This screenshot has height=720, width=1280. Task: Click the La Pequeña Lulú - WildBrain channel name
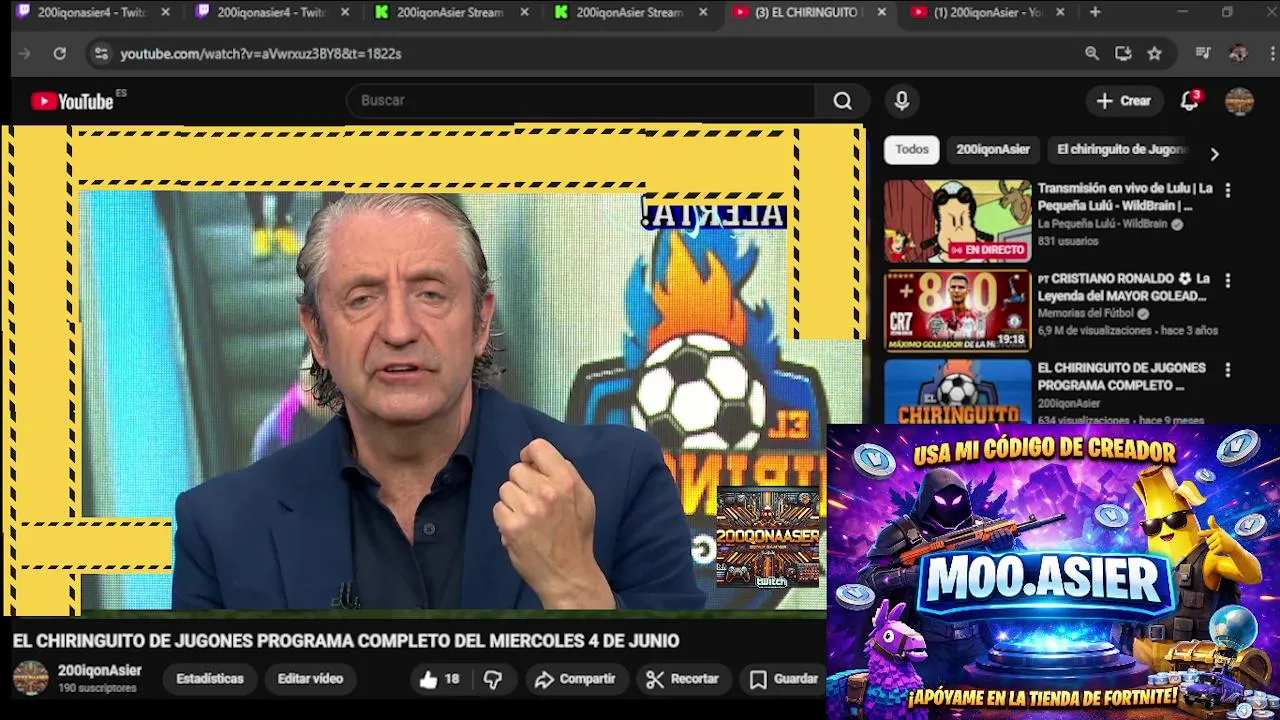(x=1102, y=225)
